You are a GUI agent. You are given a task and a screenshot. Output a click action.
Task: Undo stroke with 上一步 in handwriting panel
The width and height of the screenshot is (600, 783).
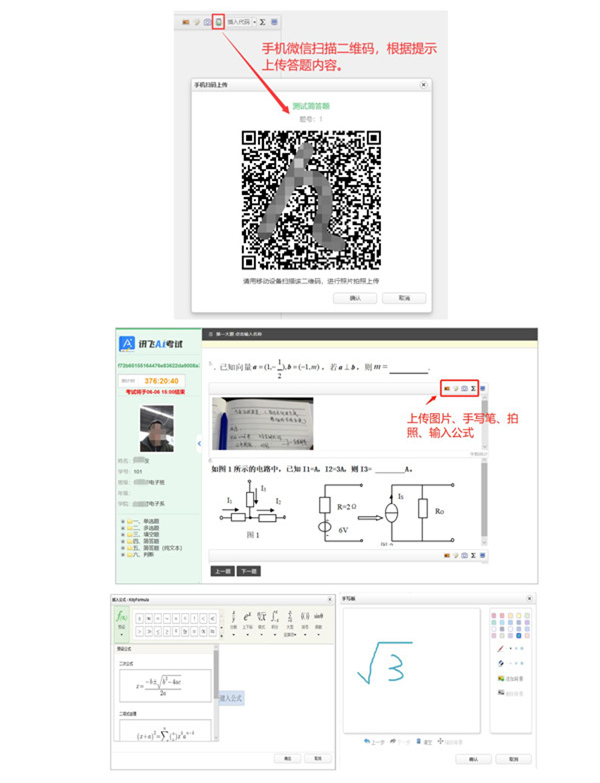coord(373,742)
